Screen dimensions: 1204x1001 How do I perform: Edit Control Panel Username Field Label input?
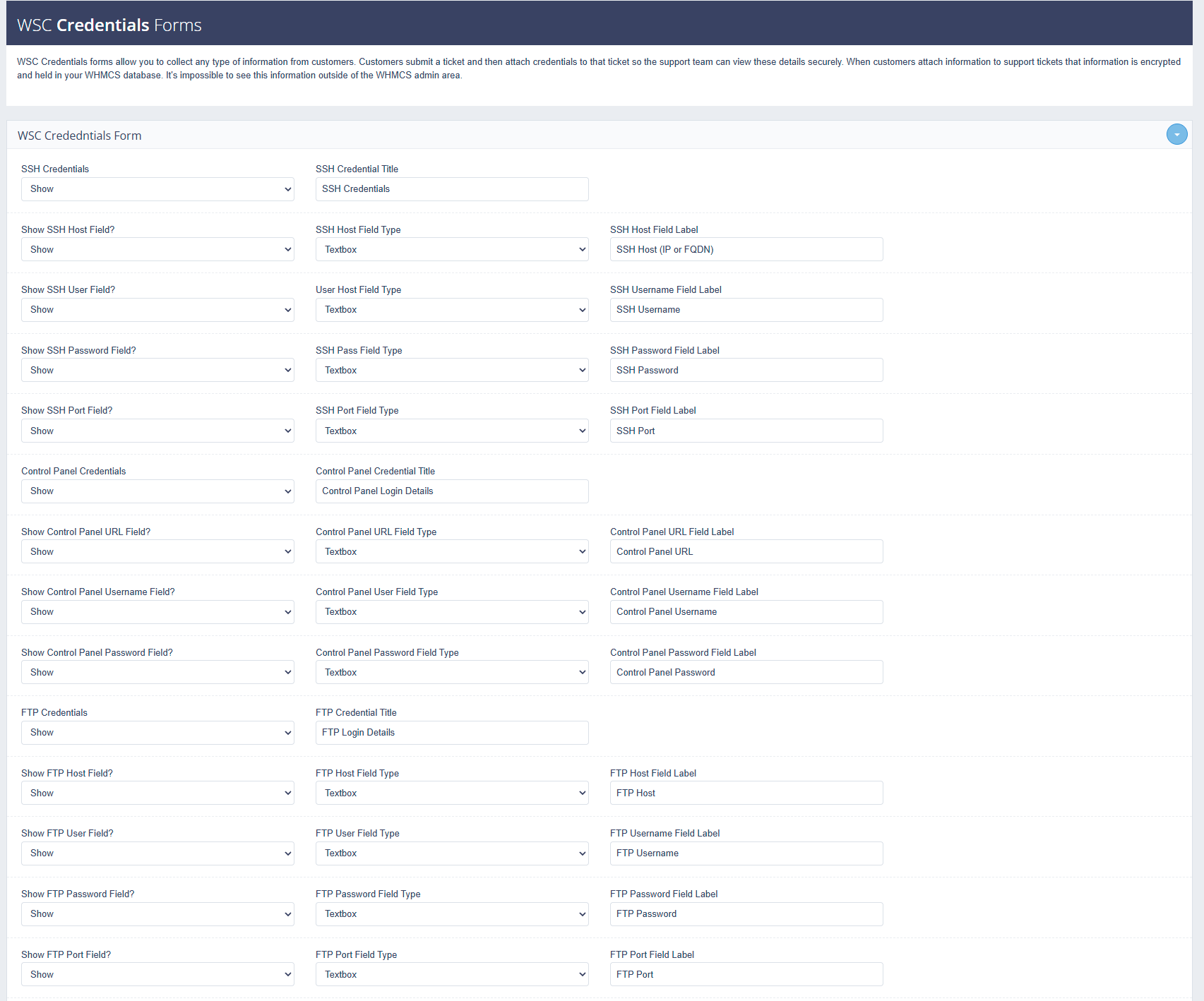coord(746,612)
